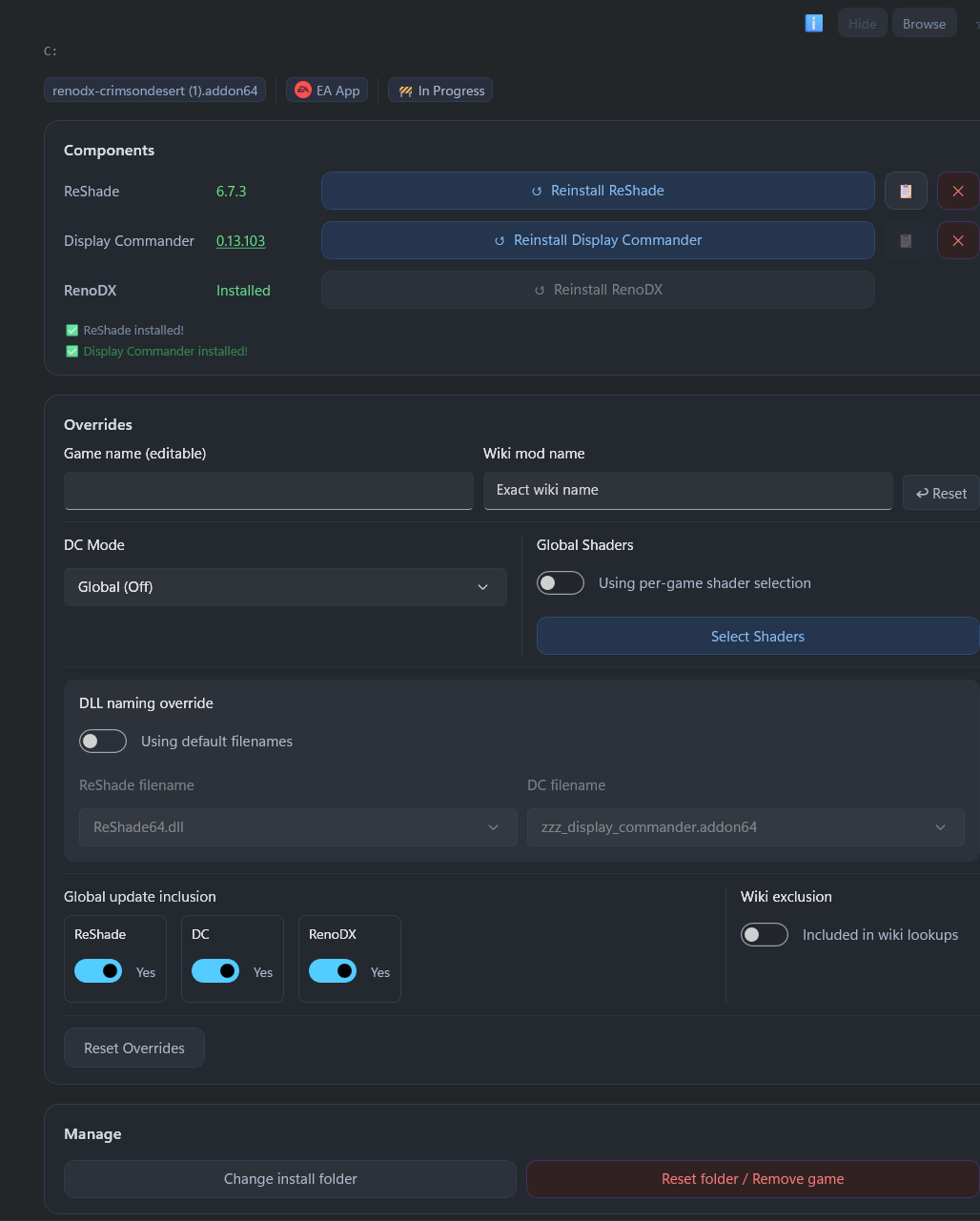The height and width of the screenshot is (1221, 980).
Task: Click the red X beside Reinstall ReShade
Action: [x=958, y=191]
